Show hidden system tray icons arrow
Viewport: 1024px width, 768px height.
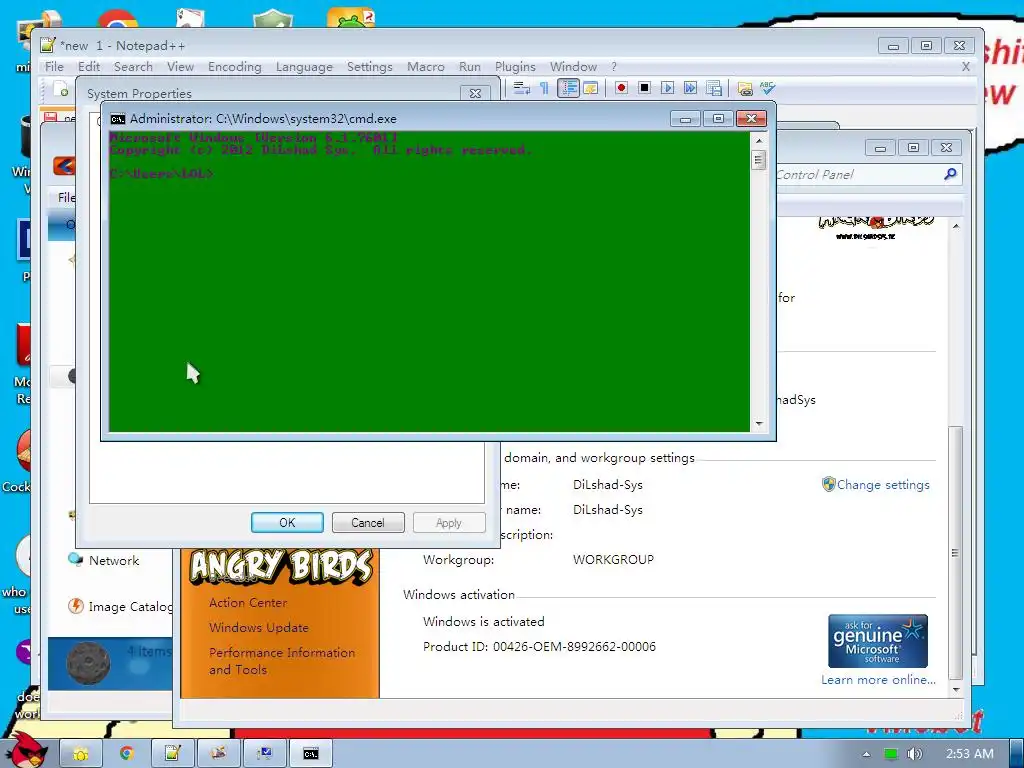[x=866, y=754]
